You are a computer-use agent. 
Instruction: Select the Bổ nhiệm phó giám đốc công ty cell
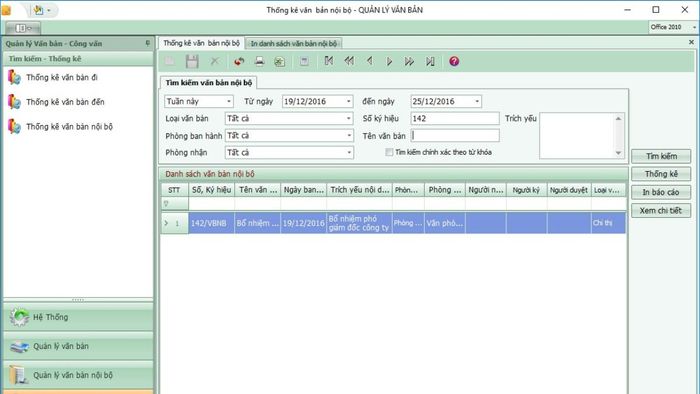click(359, 223)
